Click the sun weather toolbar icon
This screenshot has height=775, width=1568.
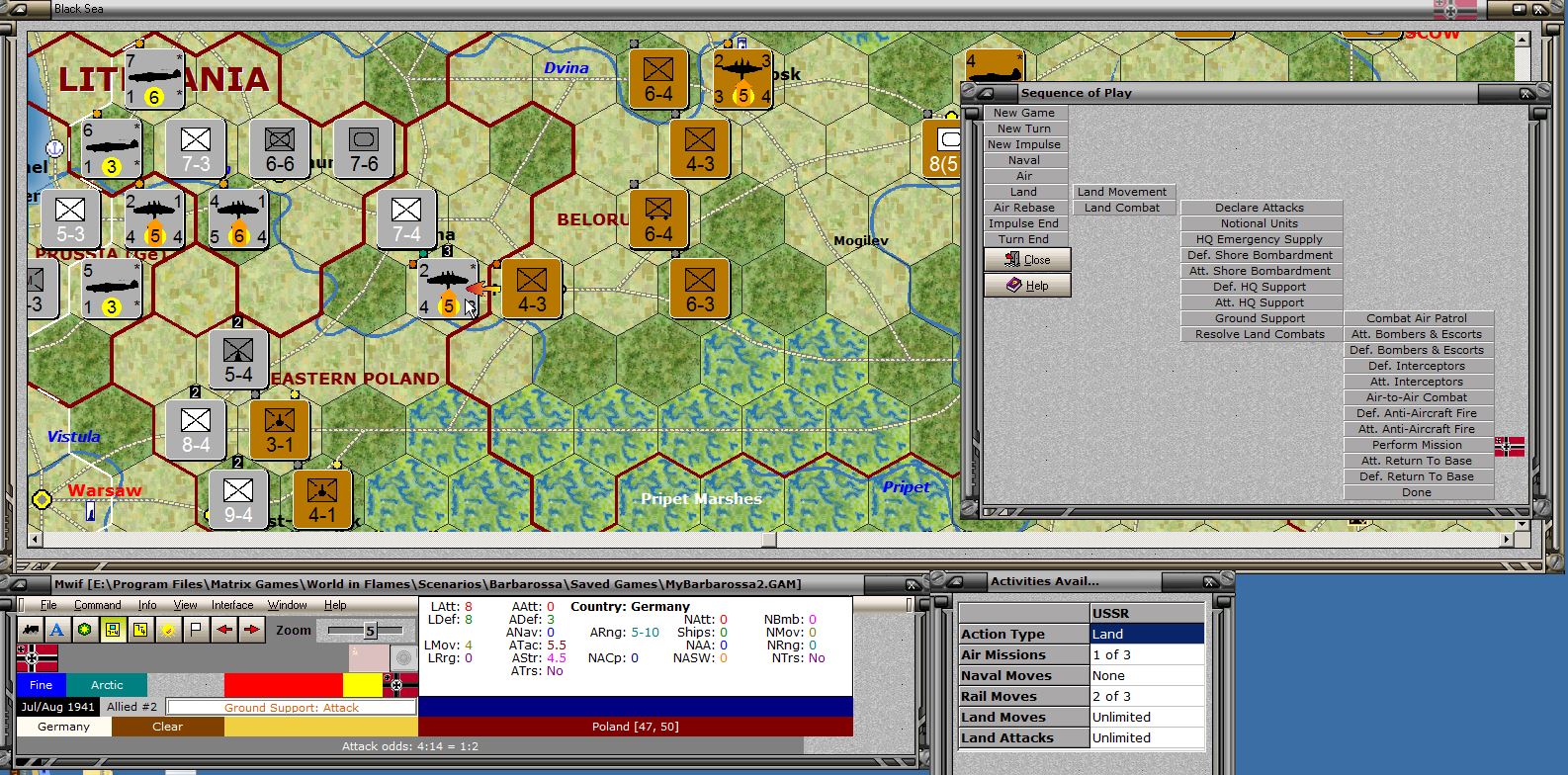[168, 630]
